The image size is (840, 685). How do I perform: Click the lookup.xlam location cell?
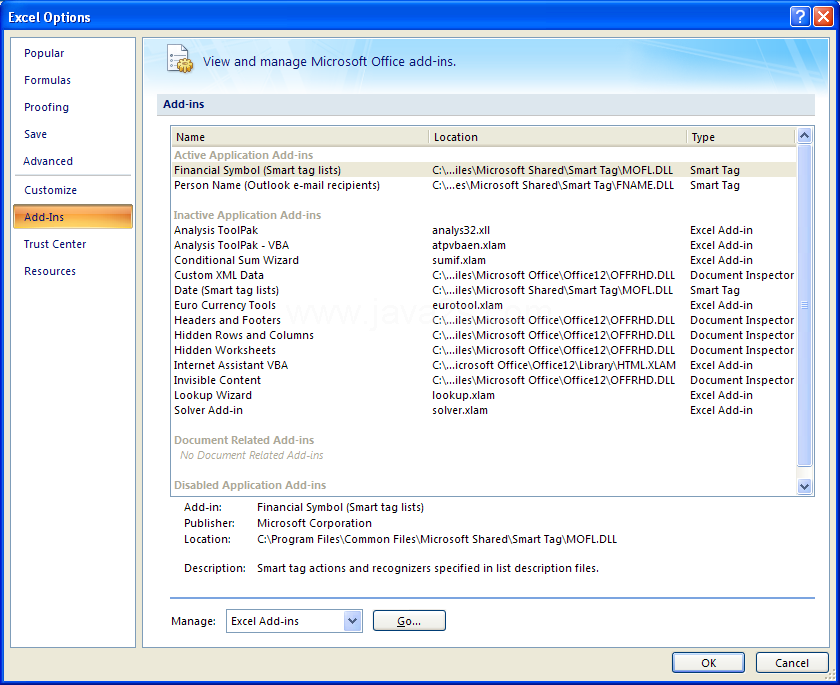coord(463,395)
